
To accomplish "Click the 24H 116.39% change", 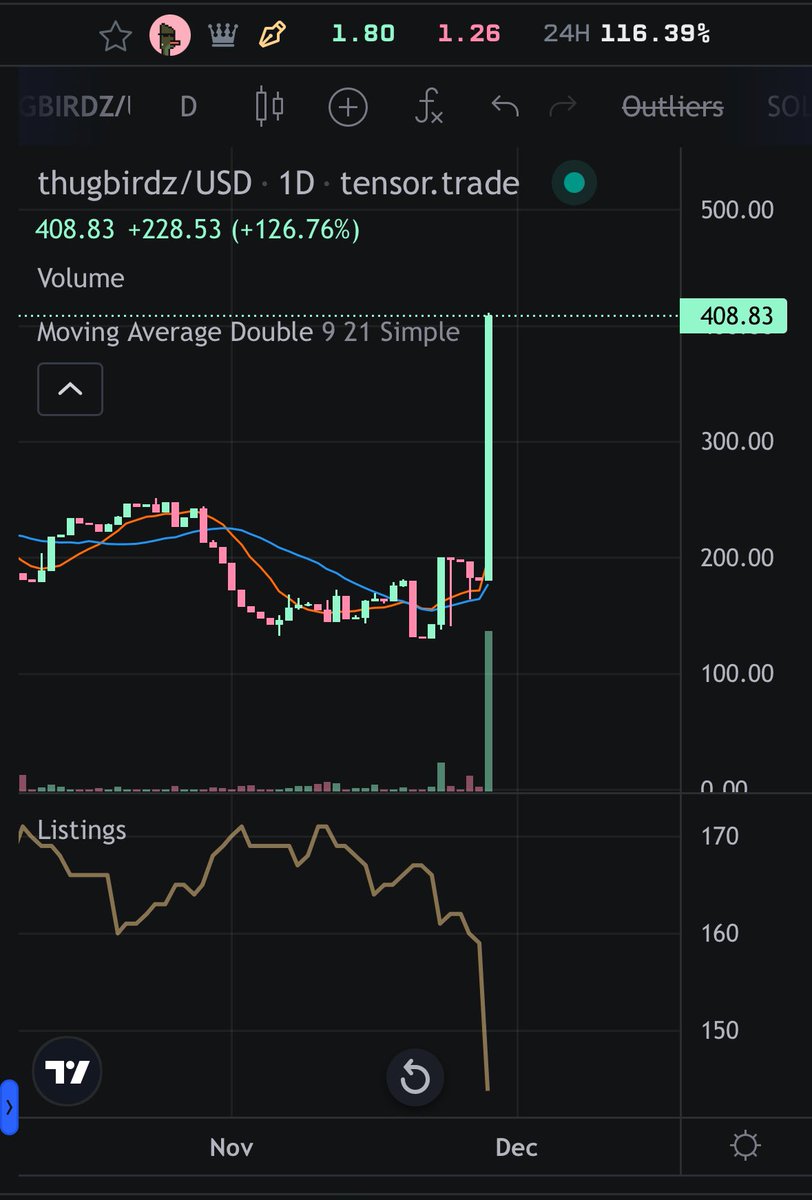I will 627,35.
